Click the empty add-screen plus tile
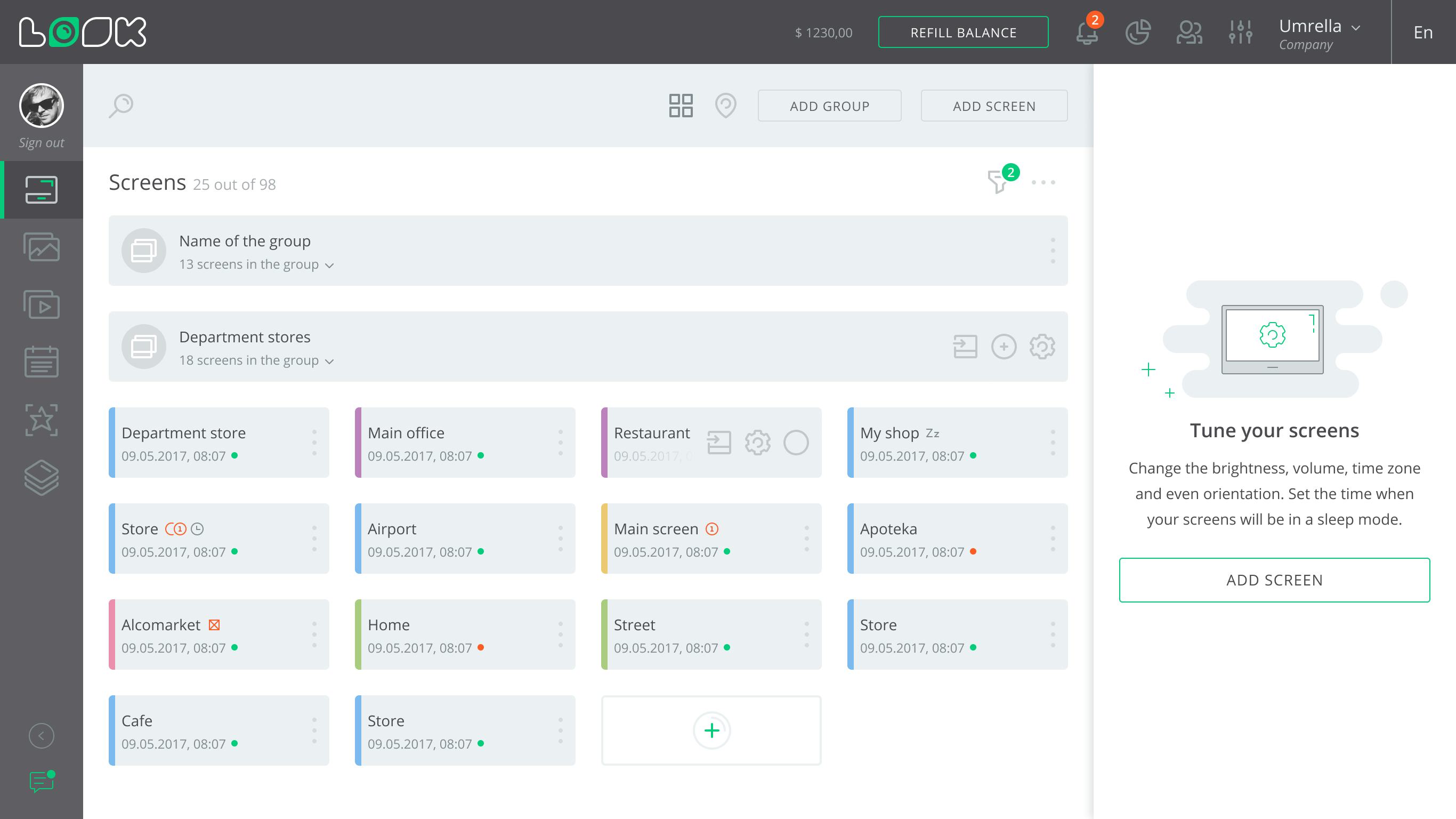This screenshot has width=1456, height=819. pos(711,730)
